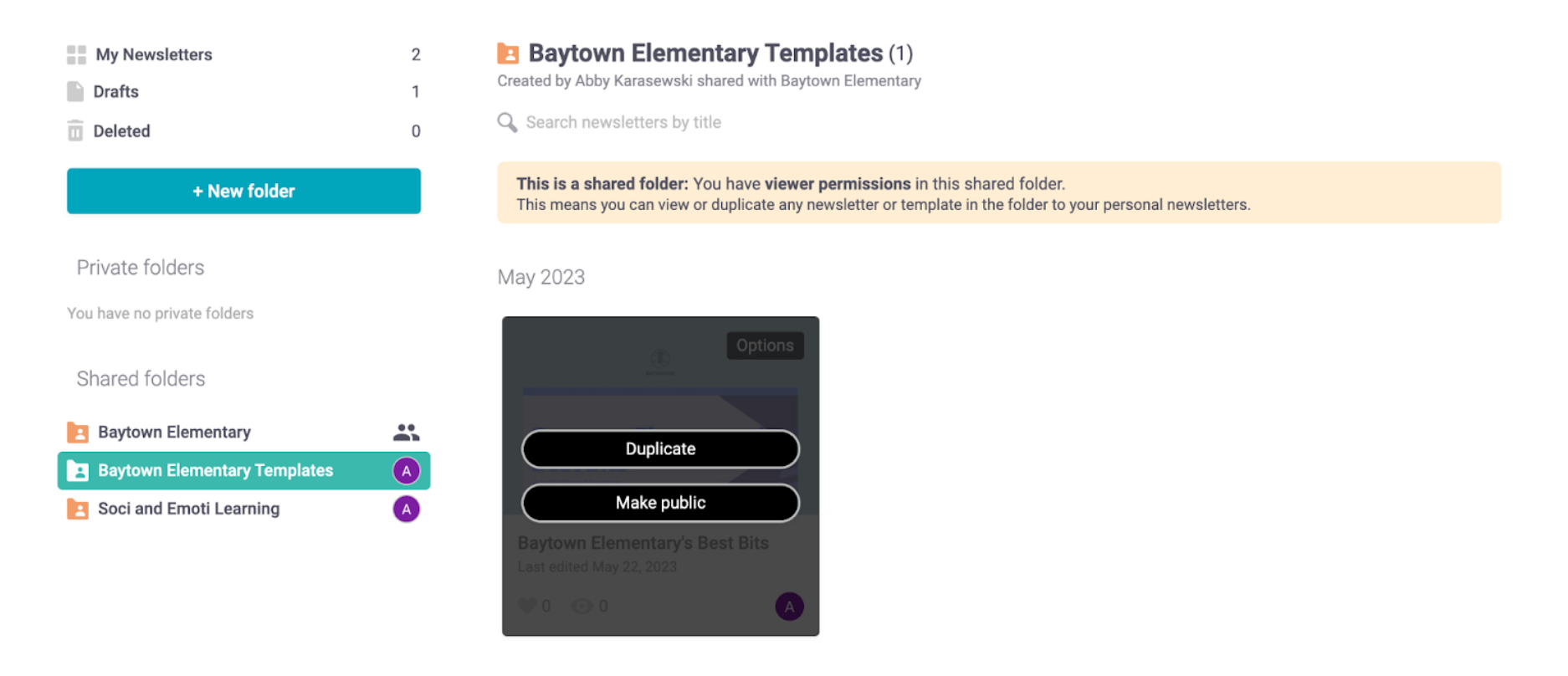Click the magnifying glass search icon

(x=507, y=123)
